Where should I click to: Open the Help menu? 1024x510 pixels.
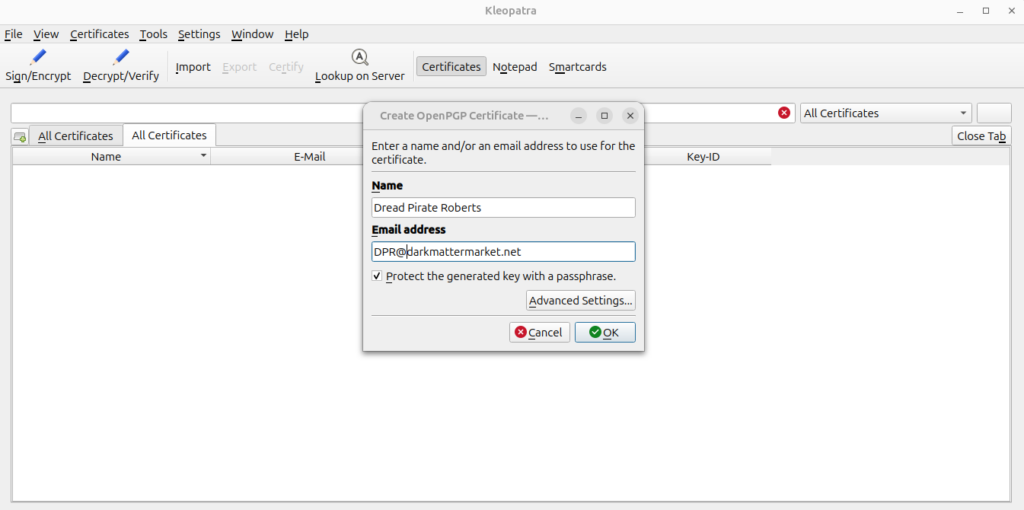(296, 34)
